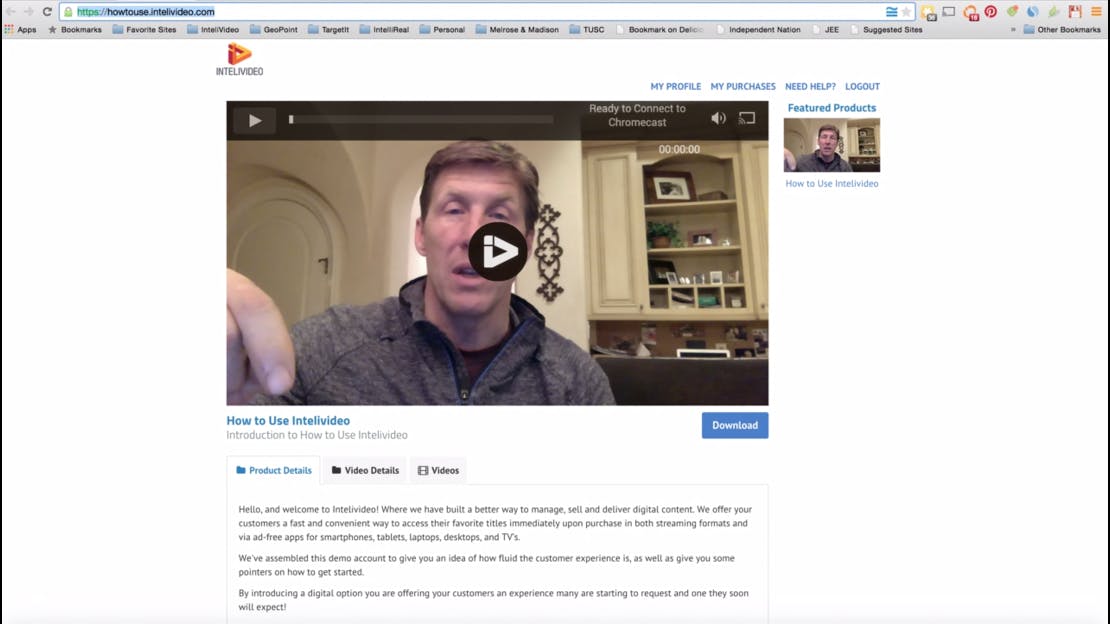Select the Product Details tab
This screenshot has width=1110, height=624.
(273, 470)
